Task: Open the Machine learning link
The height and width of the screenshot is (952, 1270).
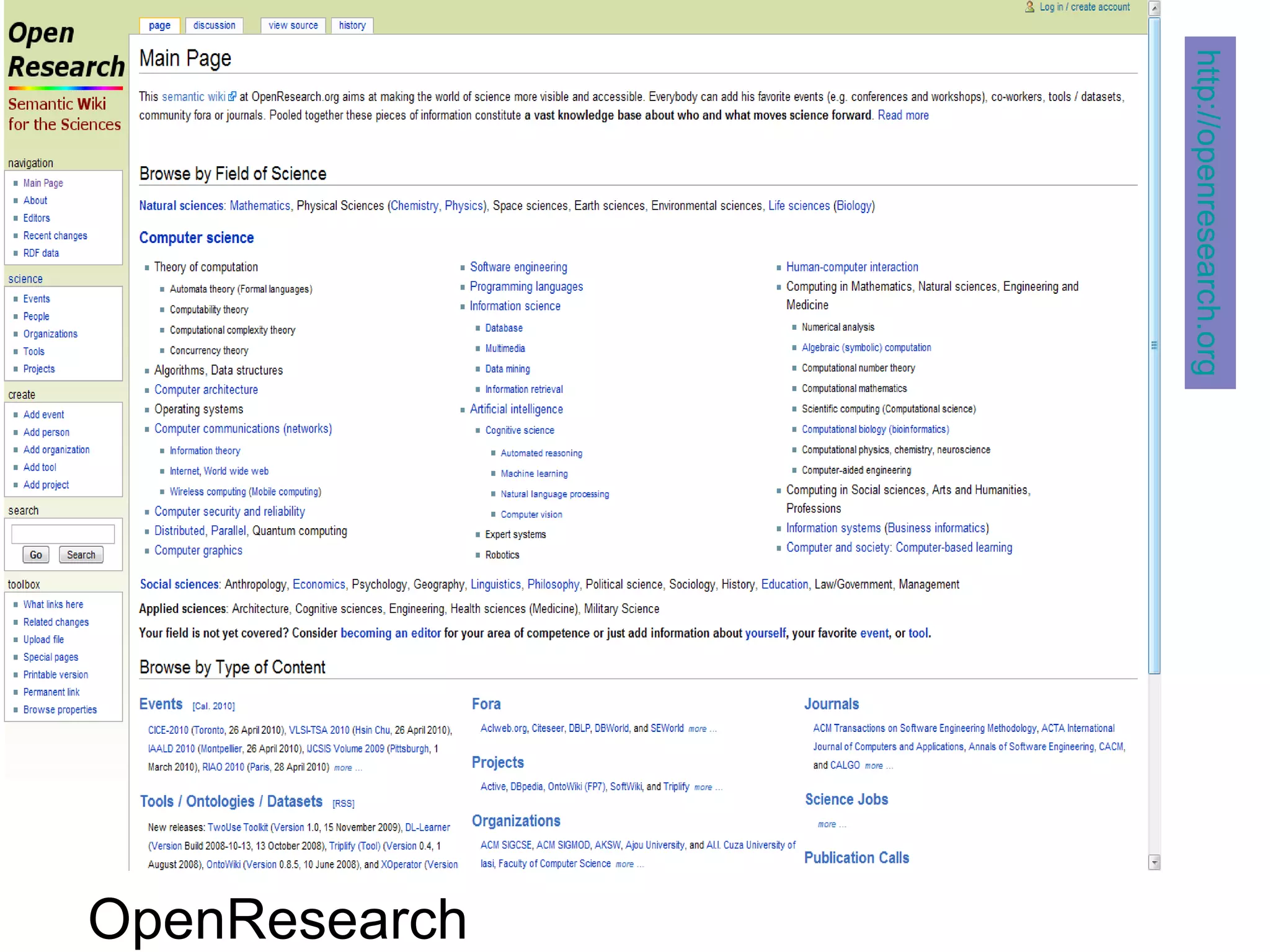Action: 534,474
